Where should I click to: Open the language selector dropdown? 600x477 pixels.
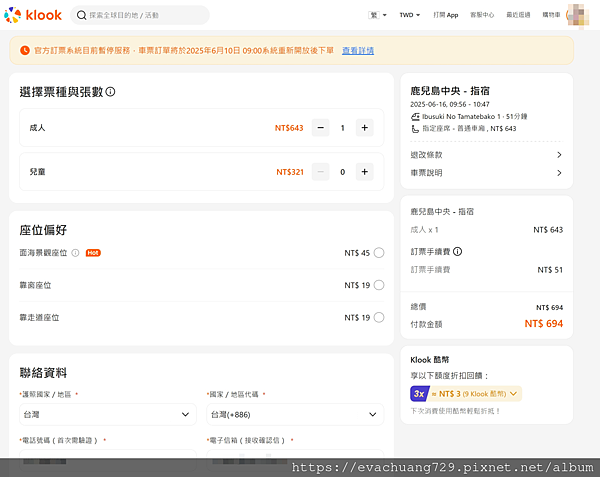[377, 15]
